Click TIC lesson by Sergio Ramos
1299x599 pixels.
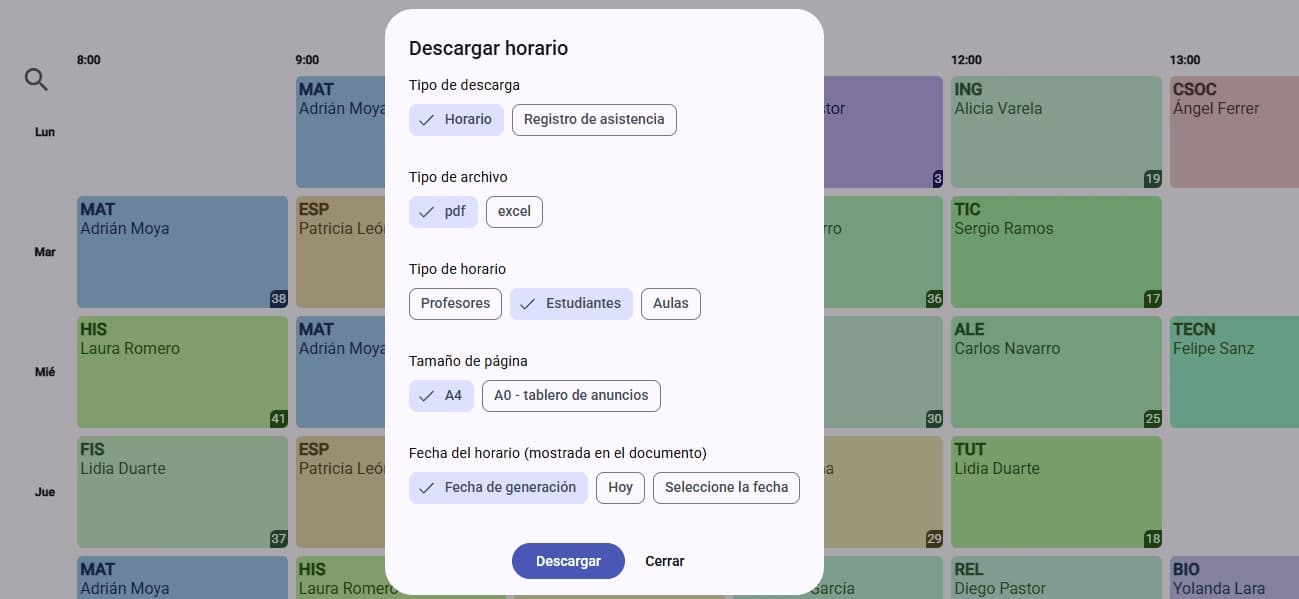pos(1055,252)
